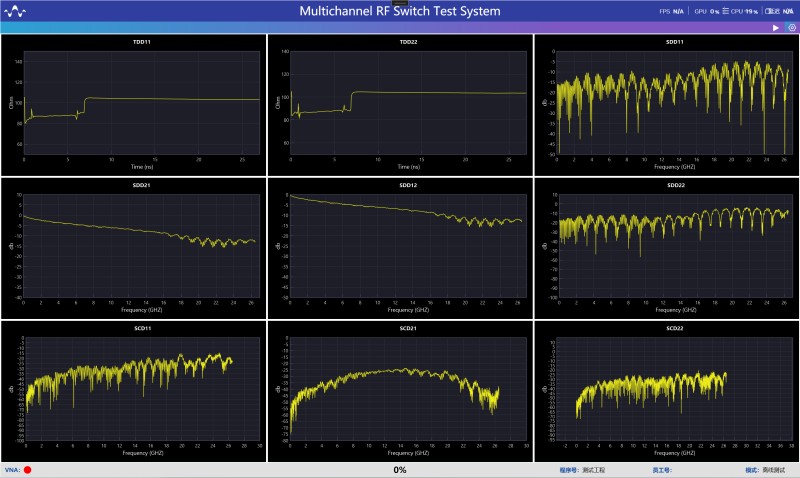Select the TDD22 impedance chart
Image resolution: width=800 pixels, height=478 pixels.
(400, 105)
